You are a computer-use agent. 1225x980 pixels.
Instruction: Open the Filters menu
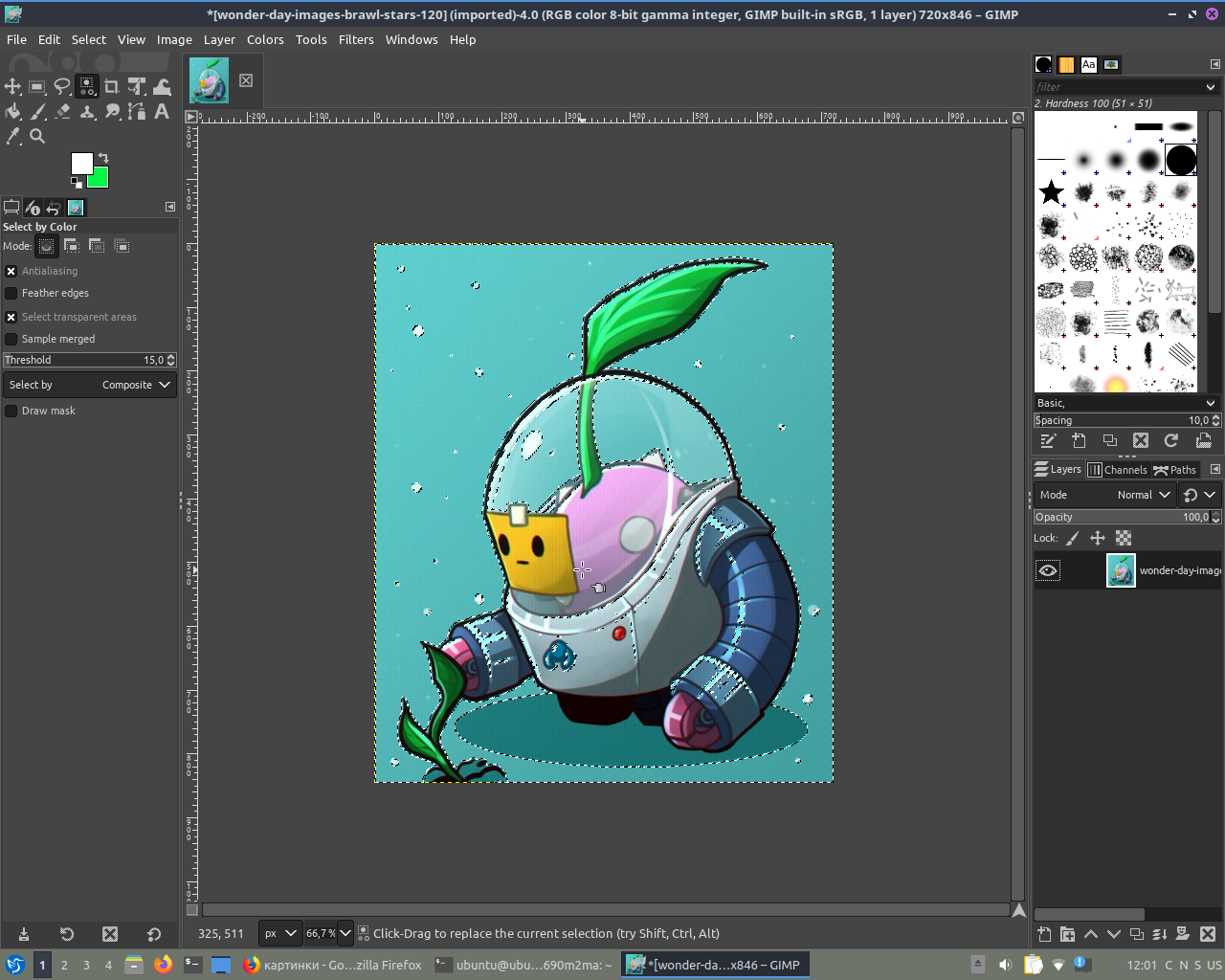pyautogui.click(x=356, y=39)
